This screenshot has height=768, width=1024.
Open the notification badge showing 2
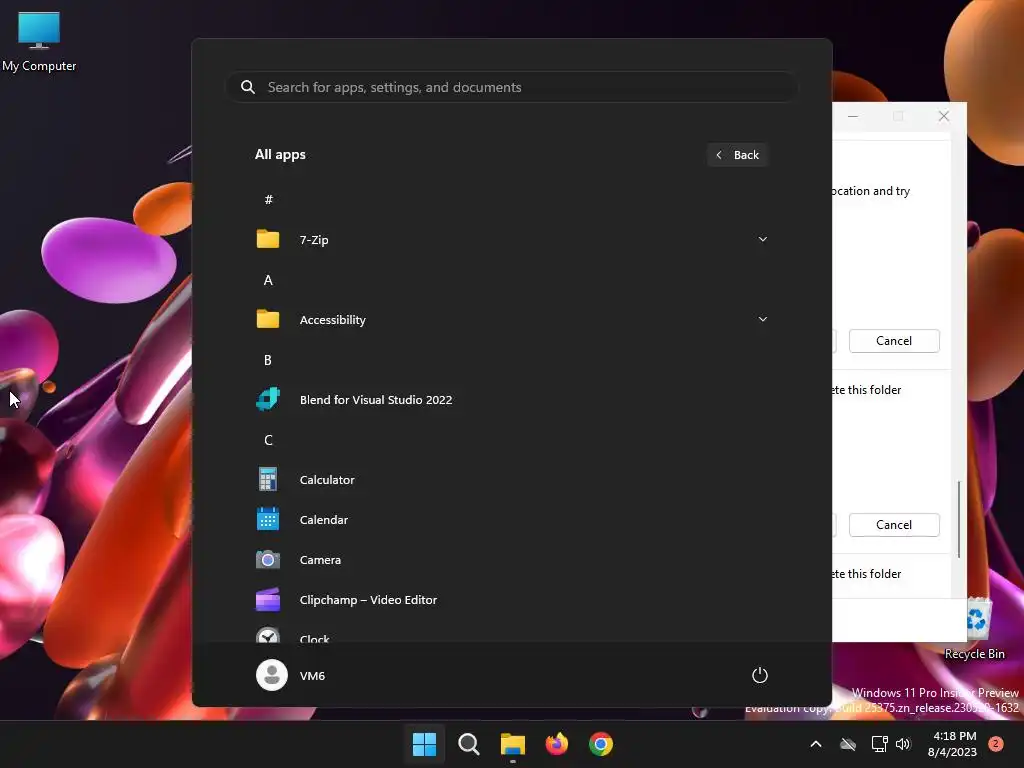(996, 744)
